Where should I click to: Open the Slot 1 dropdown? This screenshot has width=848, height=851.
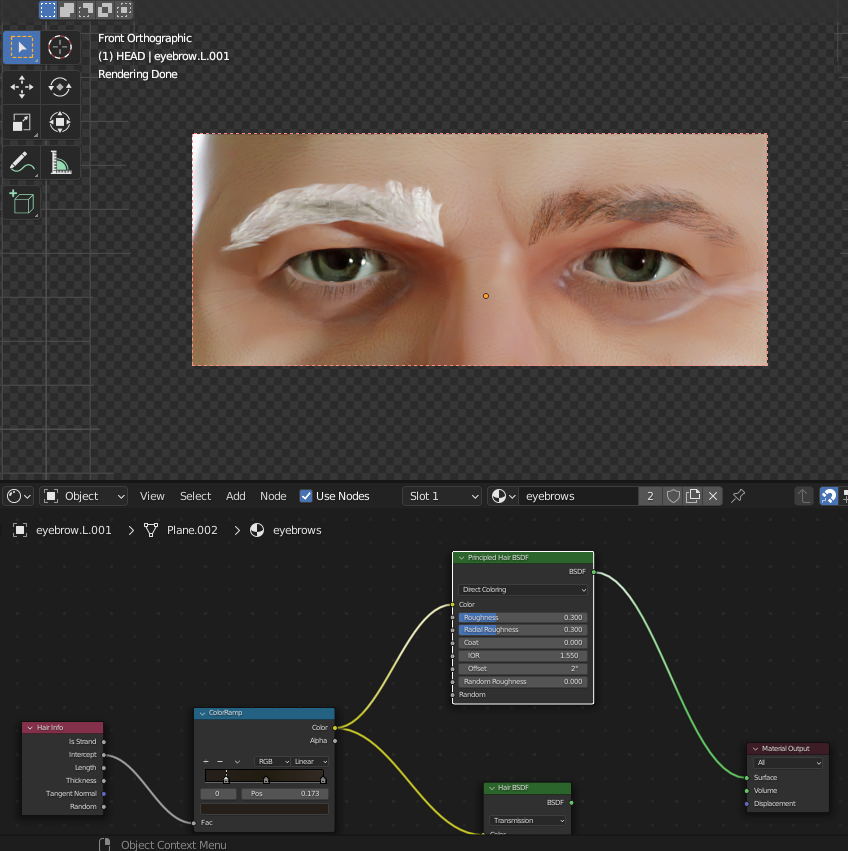tap(443, 496)
